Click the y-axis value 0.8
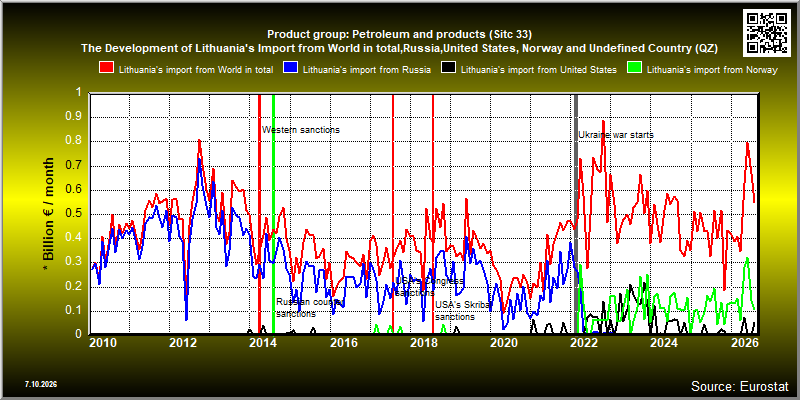Viewport: 800px width, 400px height. [x=73, y=141]
